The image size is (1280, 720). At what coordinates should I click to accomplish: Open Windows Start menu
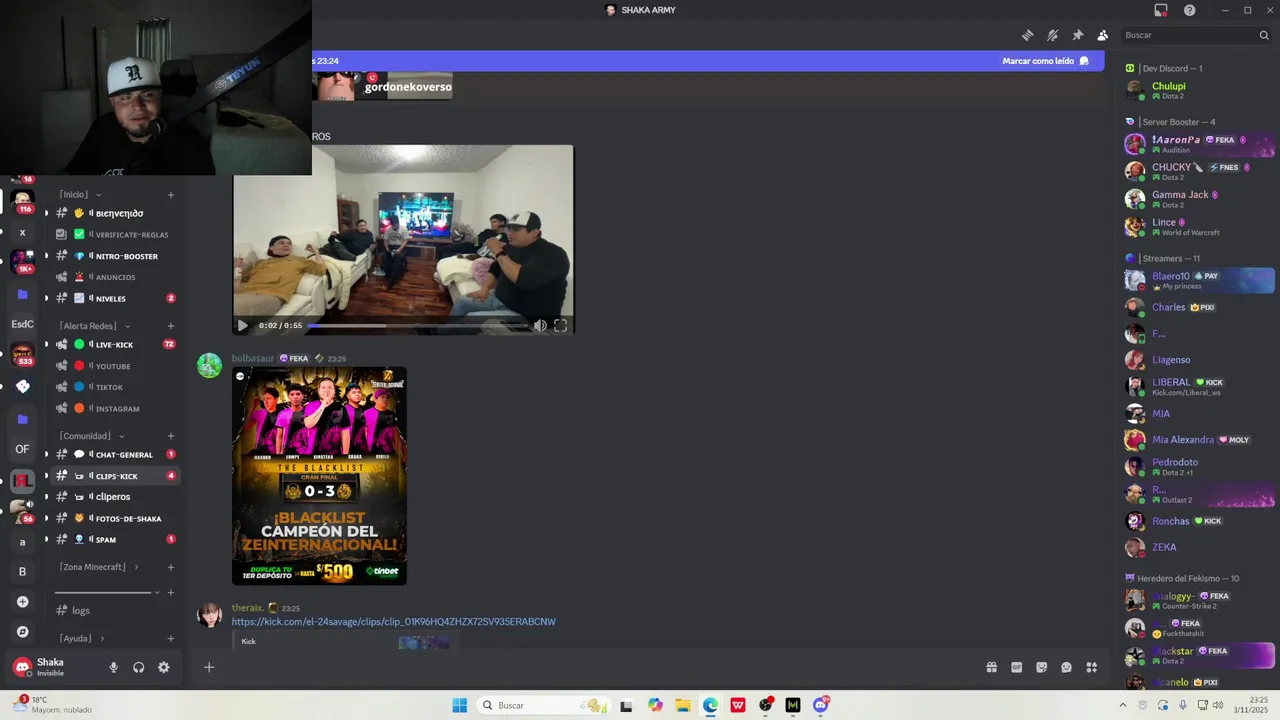click(x=459, y=705)
